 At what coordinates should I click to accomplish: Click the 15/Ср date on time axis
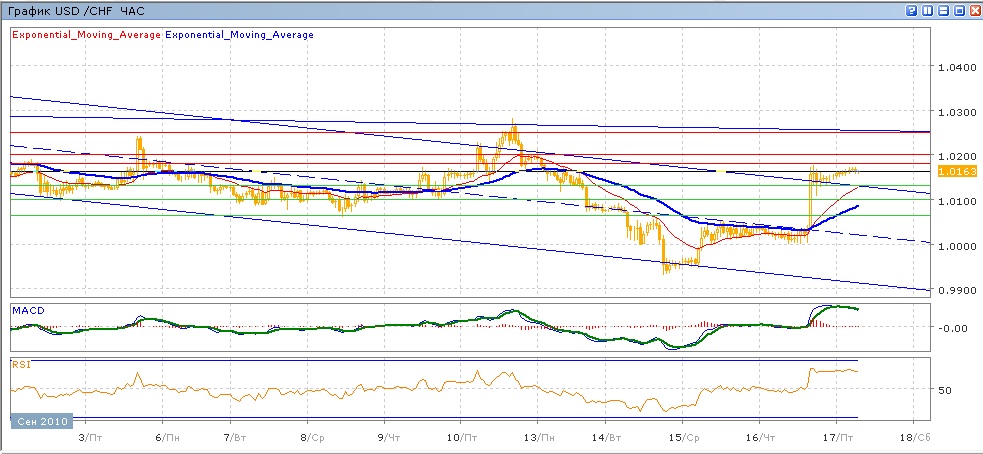tap(683, 438)
